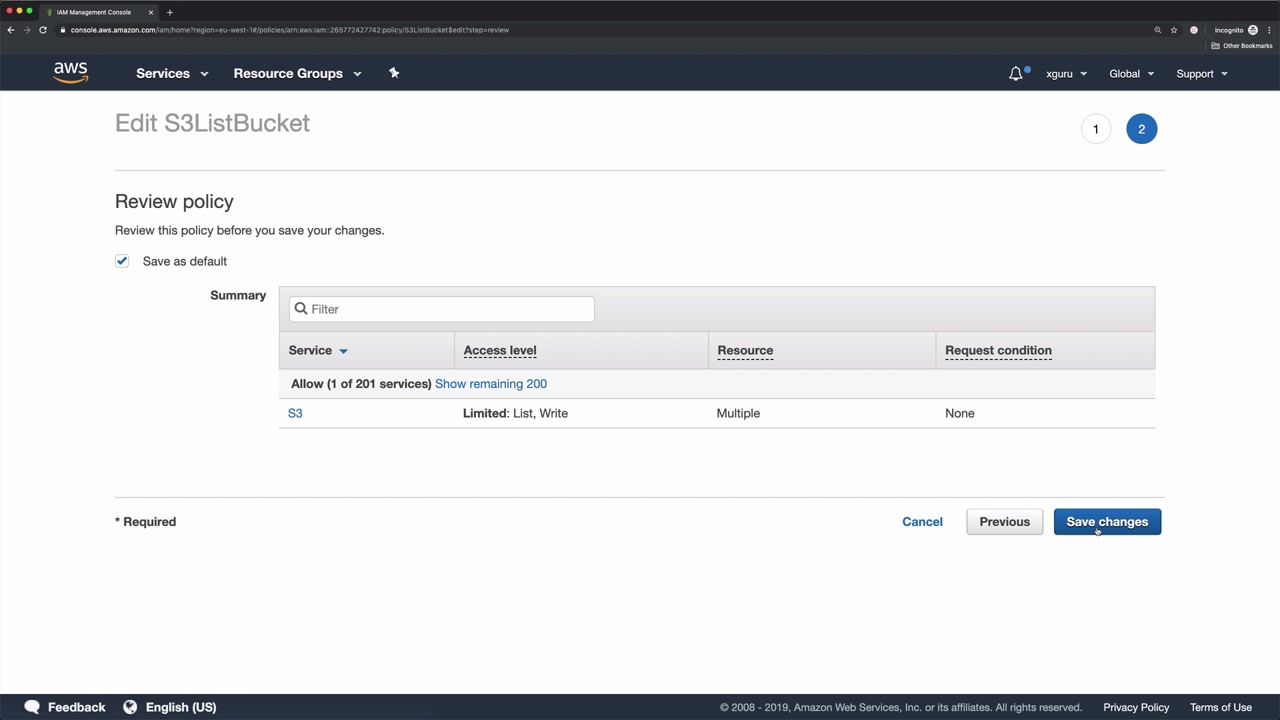Open the xguru account dropdown

point(1066,73)
